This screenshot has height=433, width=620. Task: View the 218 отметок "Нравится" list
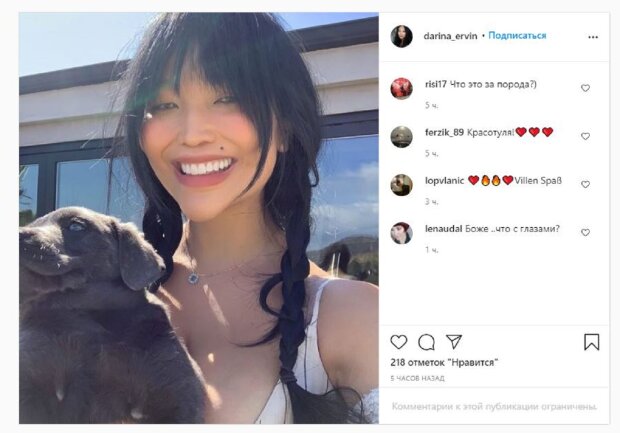pyautogui.click(x=444, y=362)
